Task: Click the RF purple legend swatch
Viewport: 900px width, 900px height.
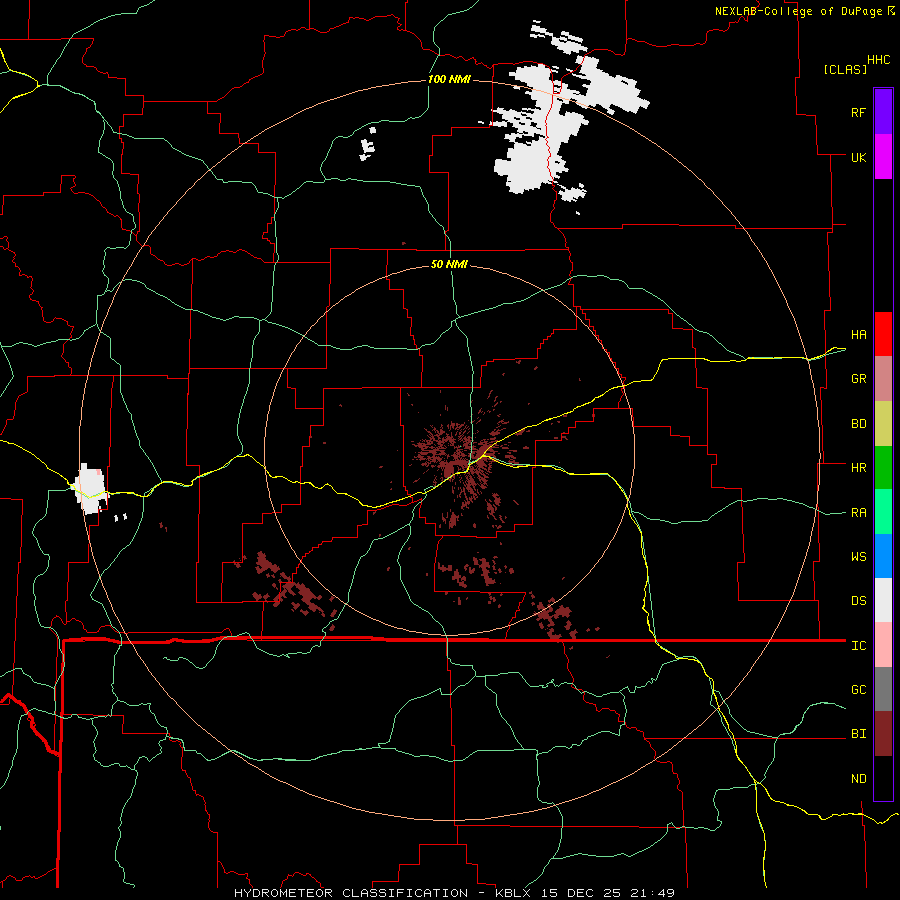Action: pos(883,112)
